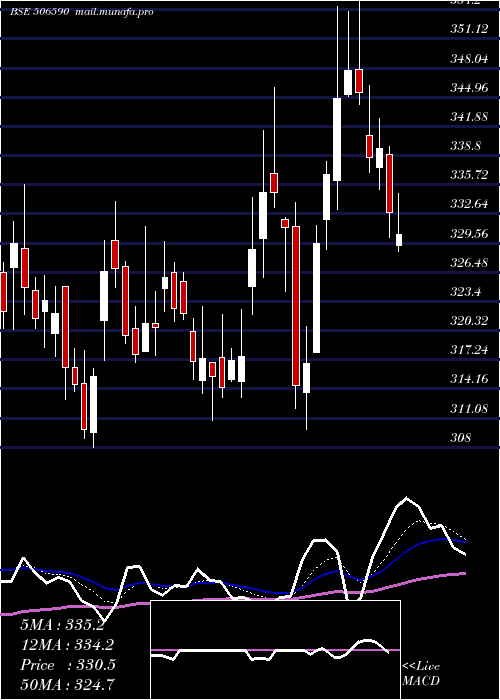This screenshot has height=700, width=500.
Task: Click the pink line in the MACD inset
Action: click(x=275, y=650)
